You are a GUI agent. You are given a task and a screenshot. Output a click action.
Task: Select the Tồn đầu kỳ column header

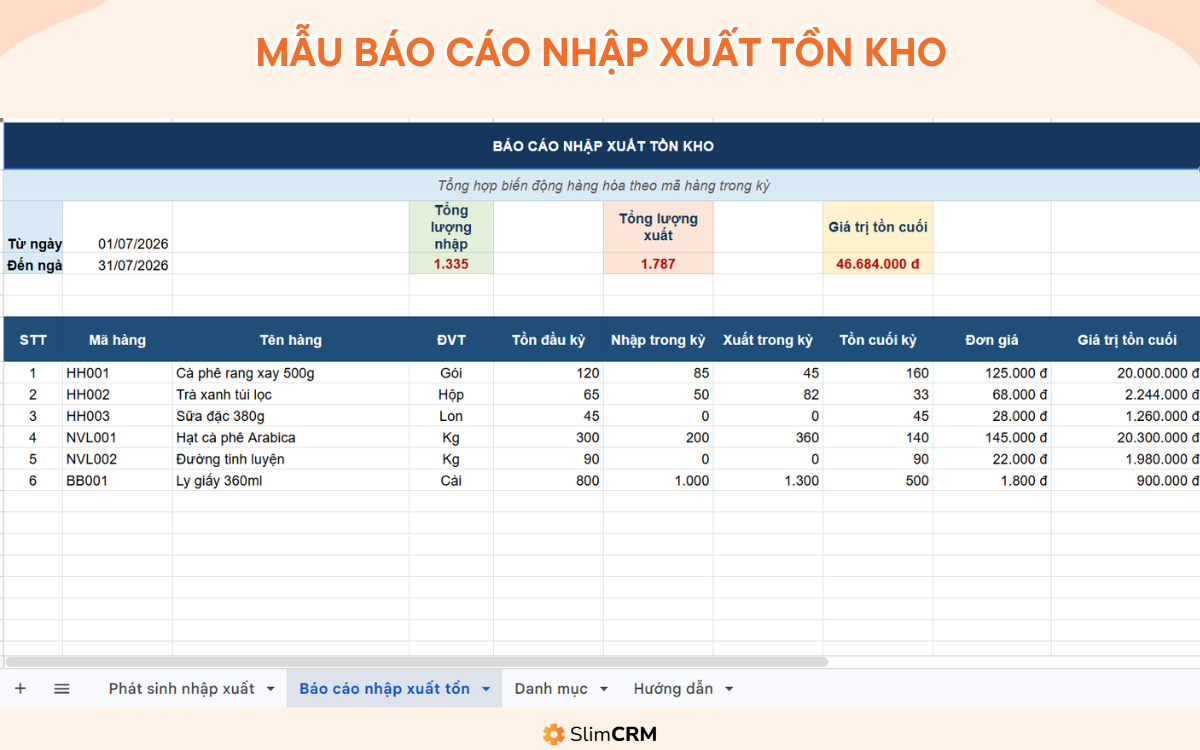pos(548,340)
